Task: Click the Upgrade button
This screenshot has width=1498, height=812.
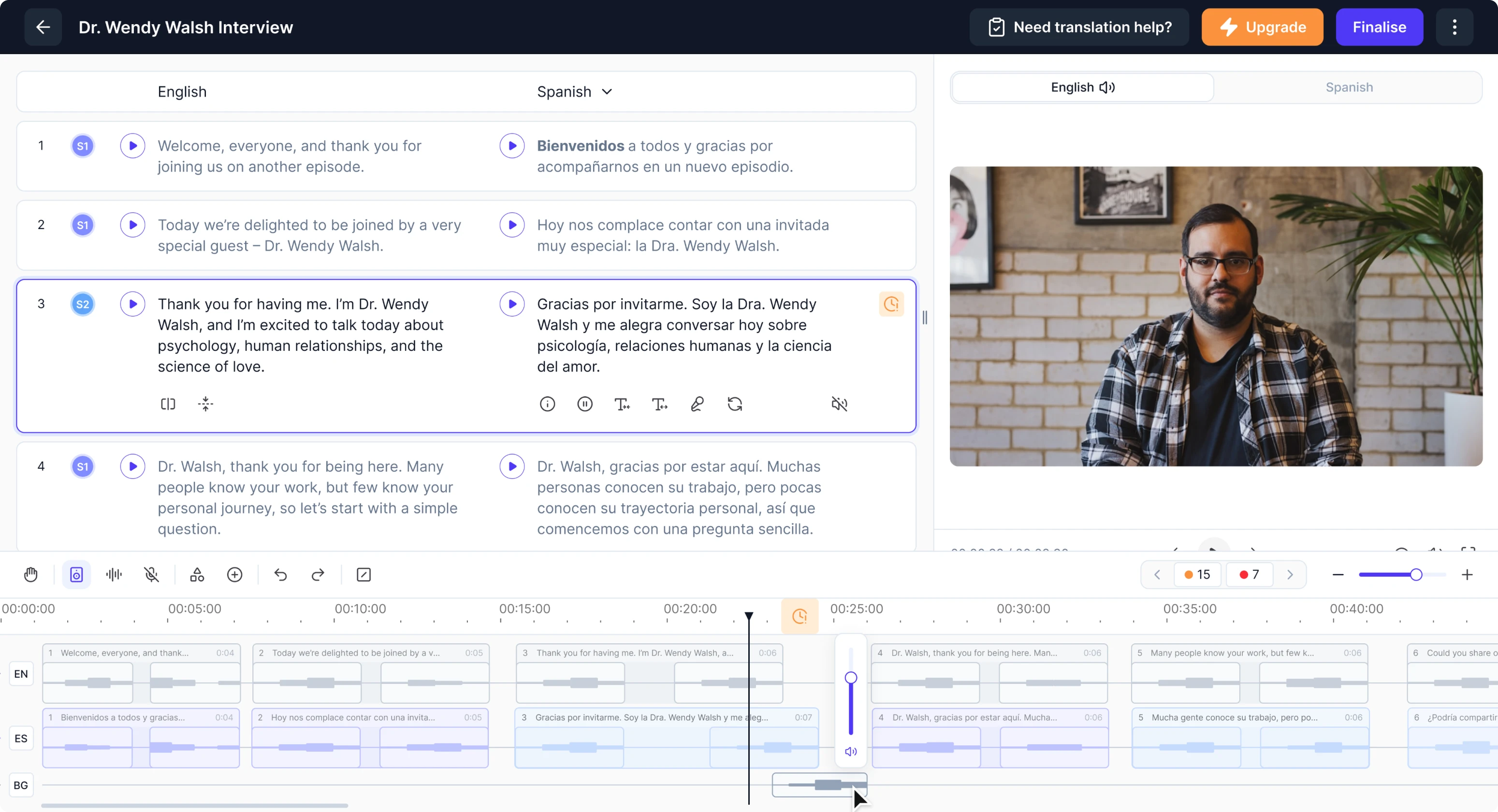Action: pos(1262,28)
